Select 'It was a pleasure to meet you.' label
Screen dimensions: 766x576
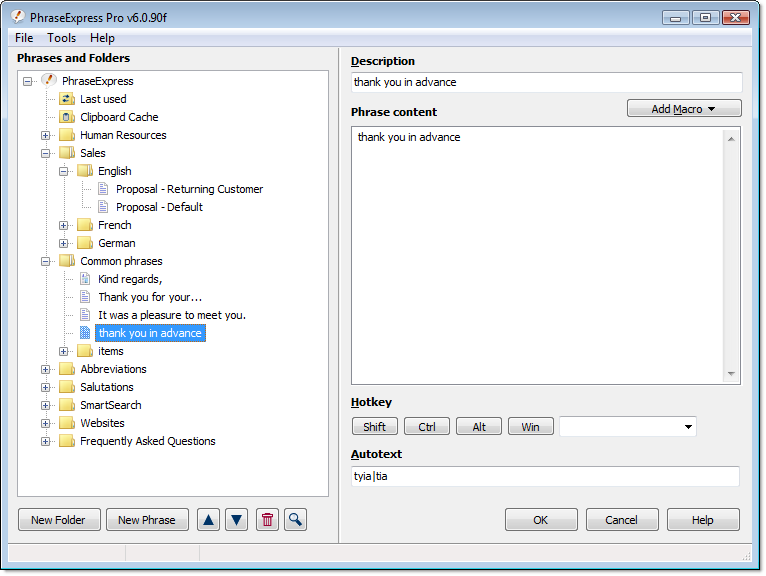click(x=172, y=315)
